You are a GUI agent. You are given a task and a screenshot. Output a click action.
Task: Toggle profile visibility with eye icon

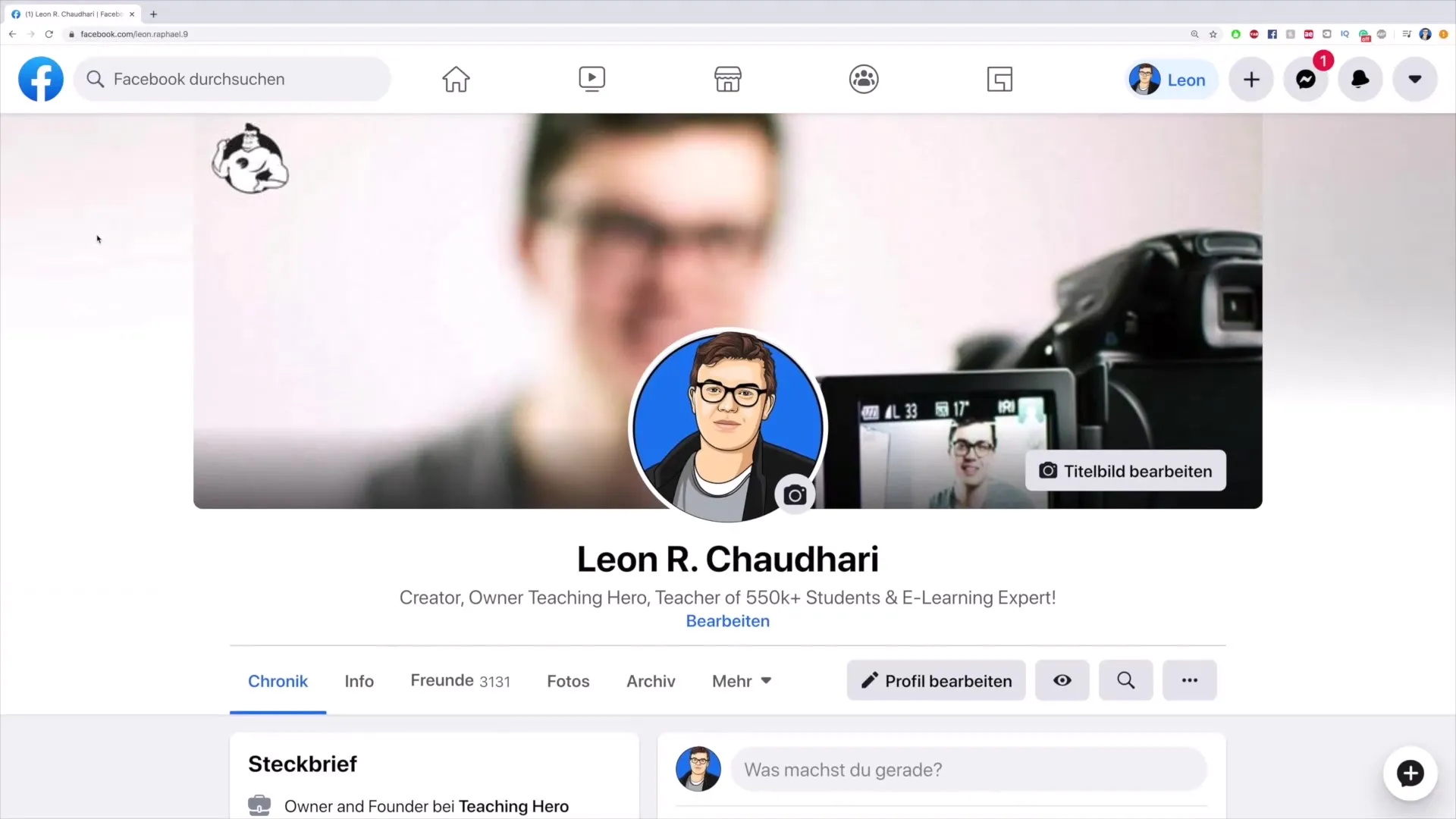coord(1062,680)
